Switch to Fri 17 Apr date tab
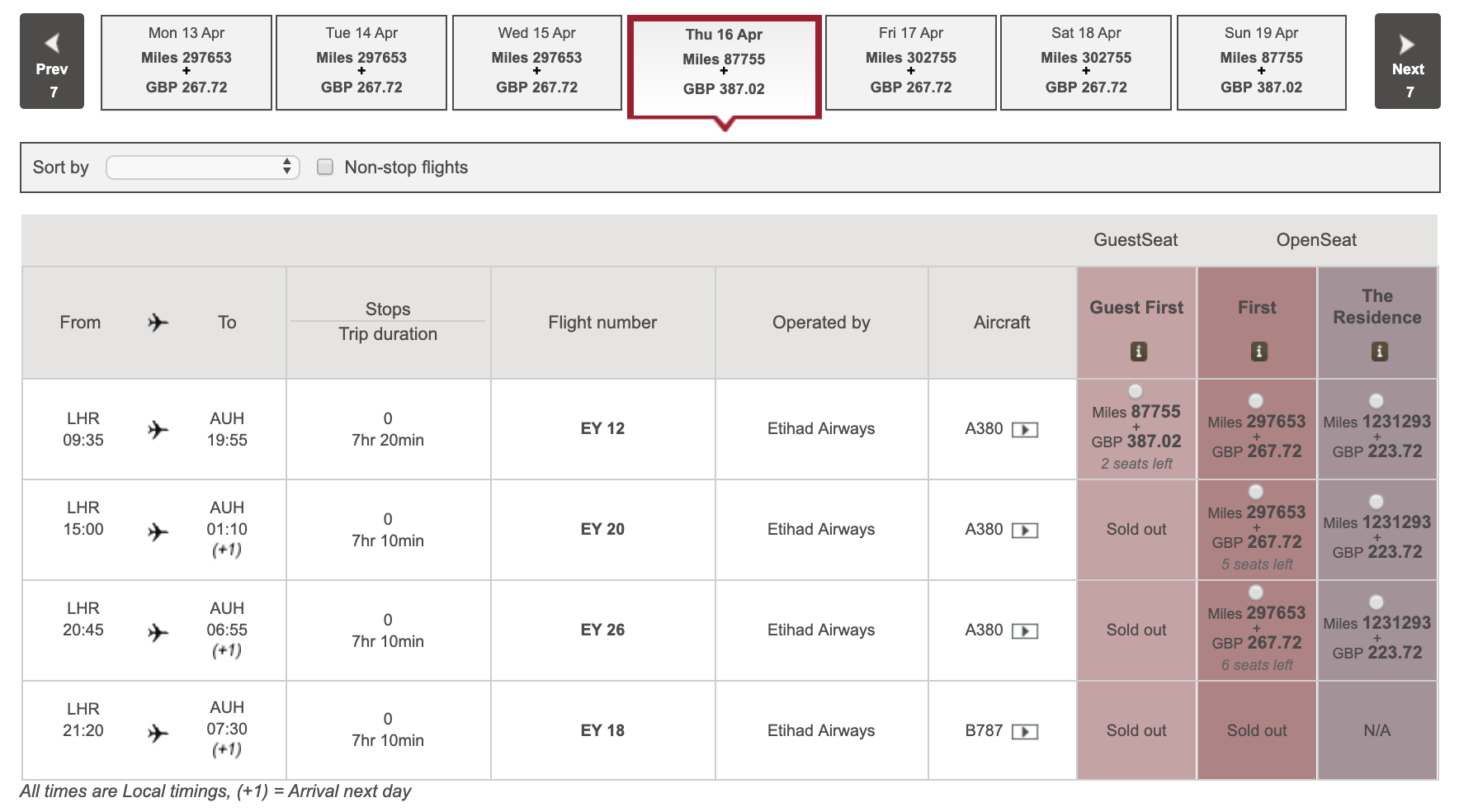The width and height of the screenshot is (1459, 812). (x=910, y=62)
